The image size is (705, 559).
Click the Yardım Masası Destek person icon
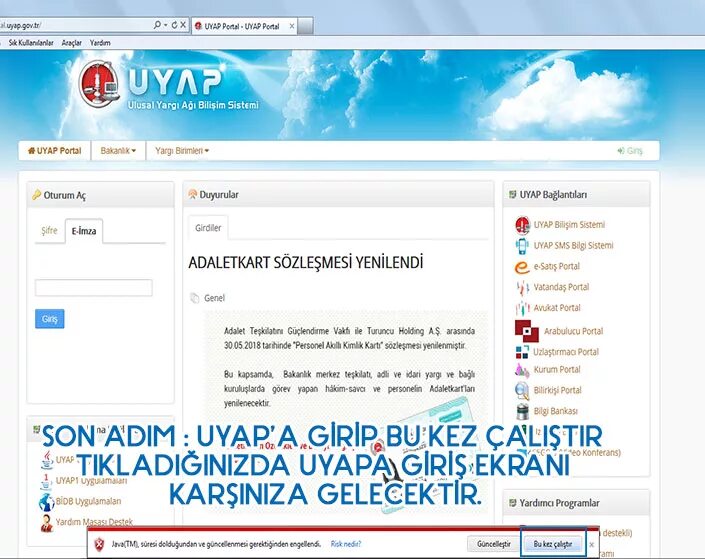pyautogui.click(x=46, y=523)
